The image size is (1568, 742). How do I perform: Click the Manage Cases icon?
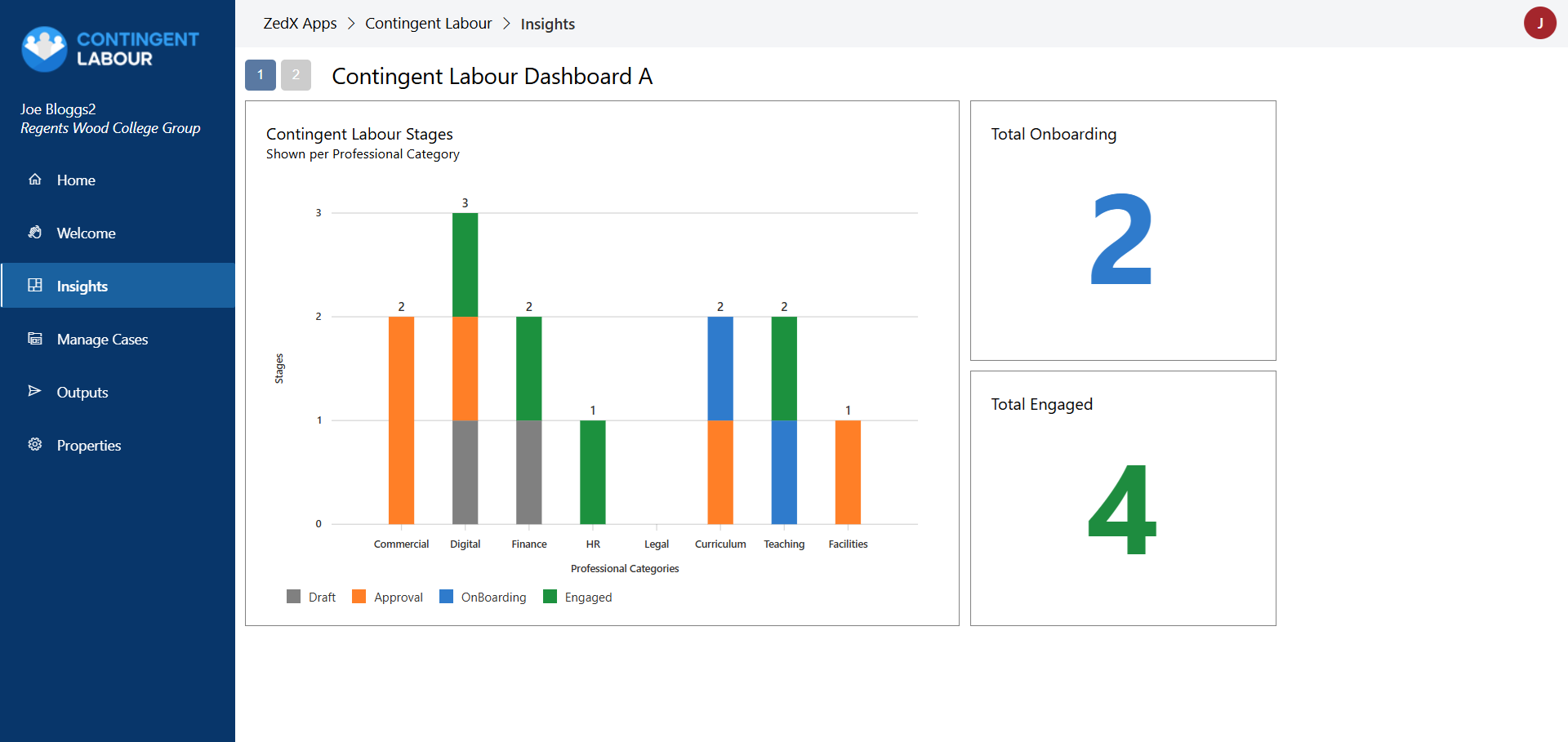coord(35,339)
